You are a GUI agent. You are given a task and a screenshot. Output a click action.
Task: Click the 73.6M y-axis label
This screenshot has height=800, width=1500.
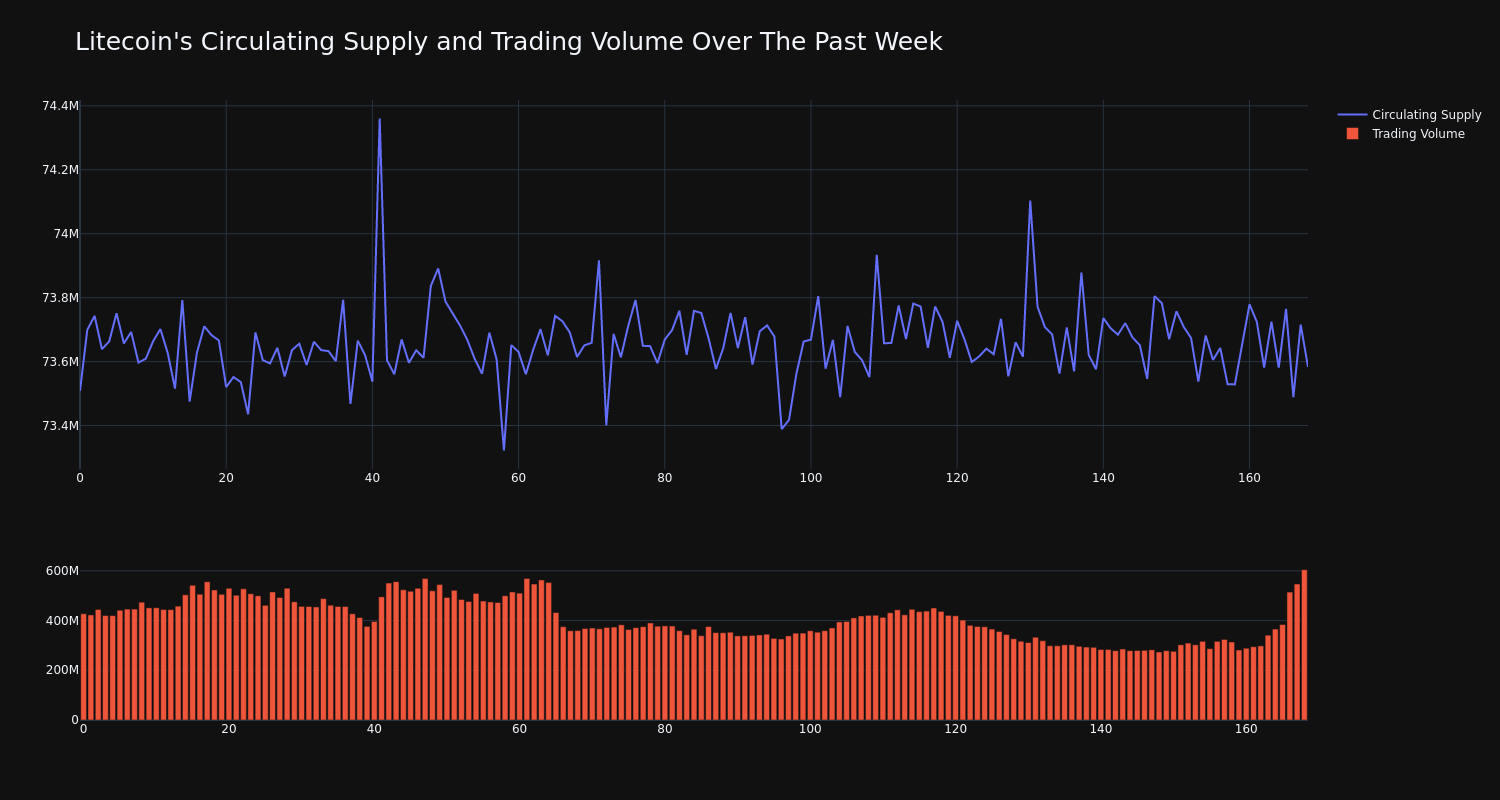pos(60,362)
